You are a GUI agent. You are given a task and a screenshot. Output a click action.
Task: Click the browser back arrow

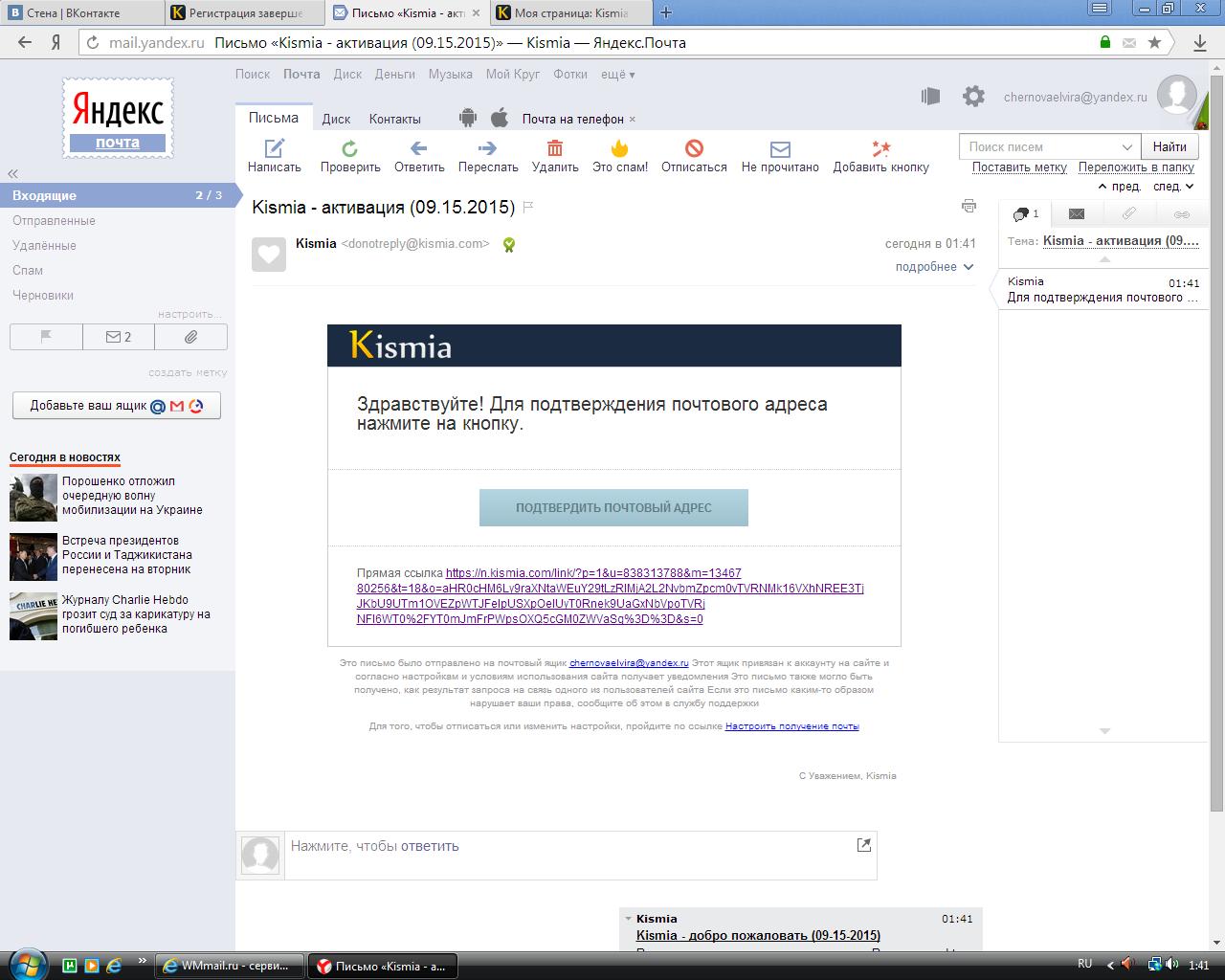tap(25, 42)
